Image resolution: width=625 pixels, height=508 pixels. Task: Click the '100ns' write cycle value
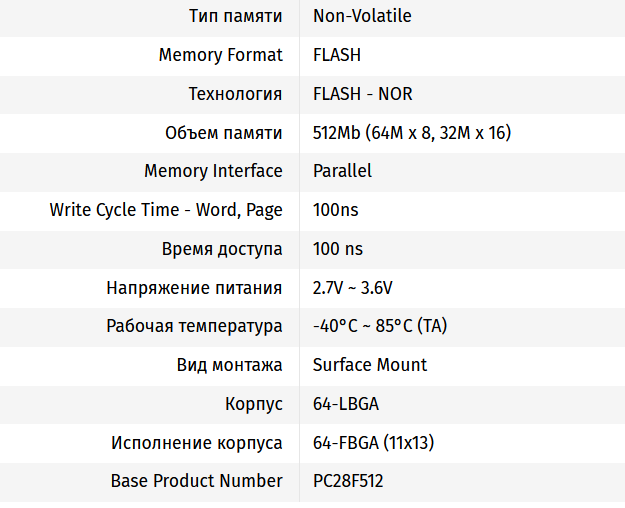click(335, 210)
